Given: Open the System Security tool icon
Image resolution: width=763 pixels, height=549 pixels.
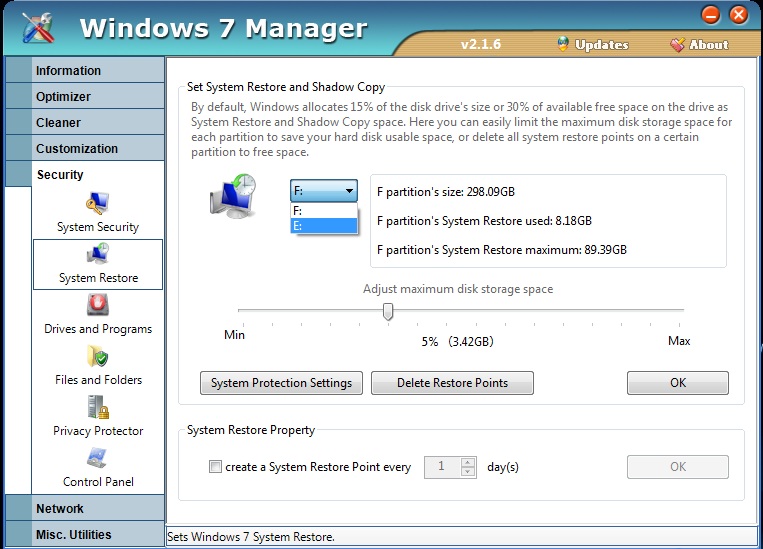Looking at the screenshot, I should 98,203.
